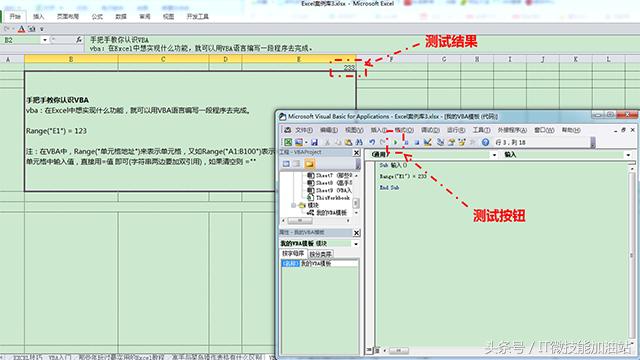Viewport: 640px width, 360px height.
Task: Switch to Excel 开发工具 ribbon tab
Action: pos(198,17)
